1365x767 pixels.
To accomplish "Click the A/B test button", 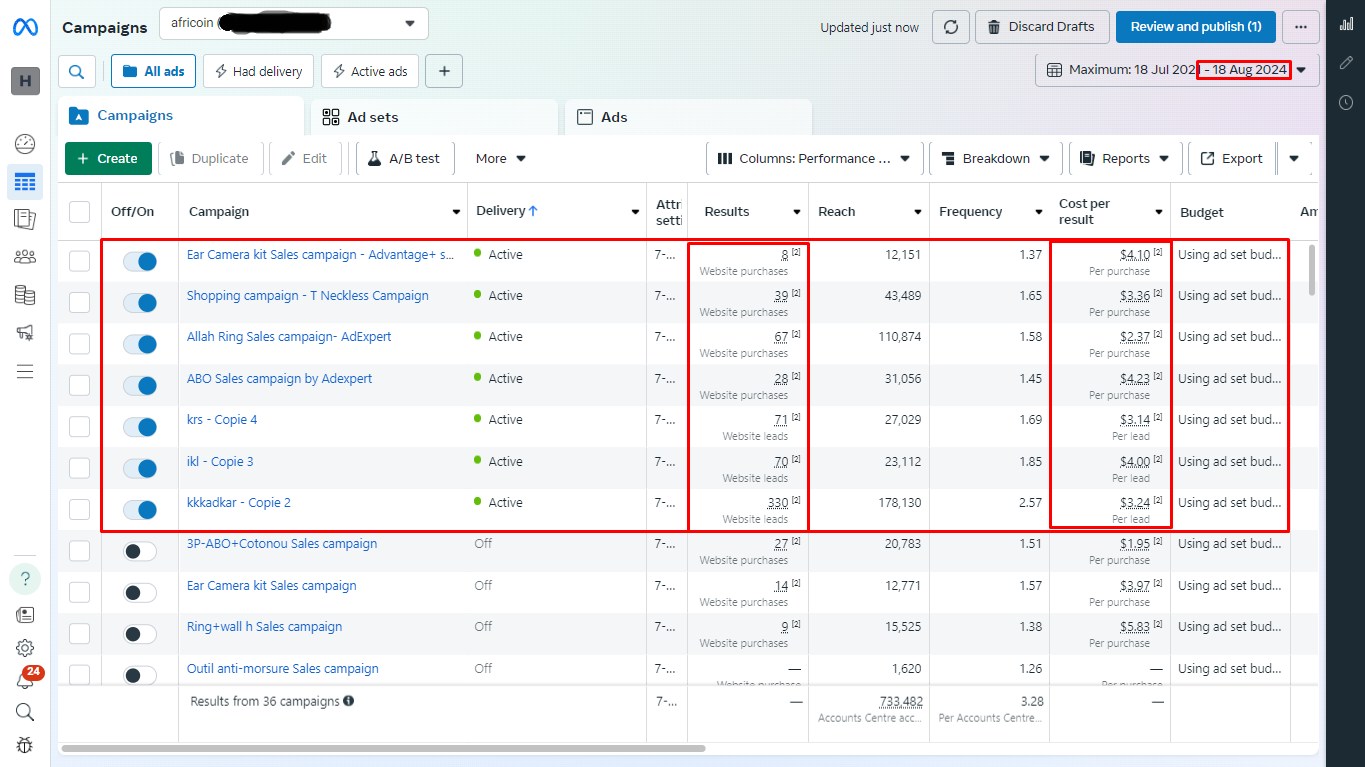I will [x=405, y=158].
